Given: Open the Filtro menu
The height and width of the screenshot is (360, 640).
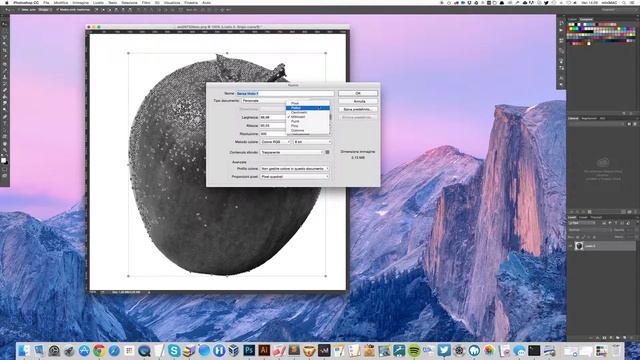Looking at the screenshot, I should click(146, 2).
